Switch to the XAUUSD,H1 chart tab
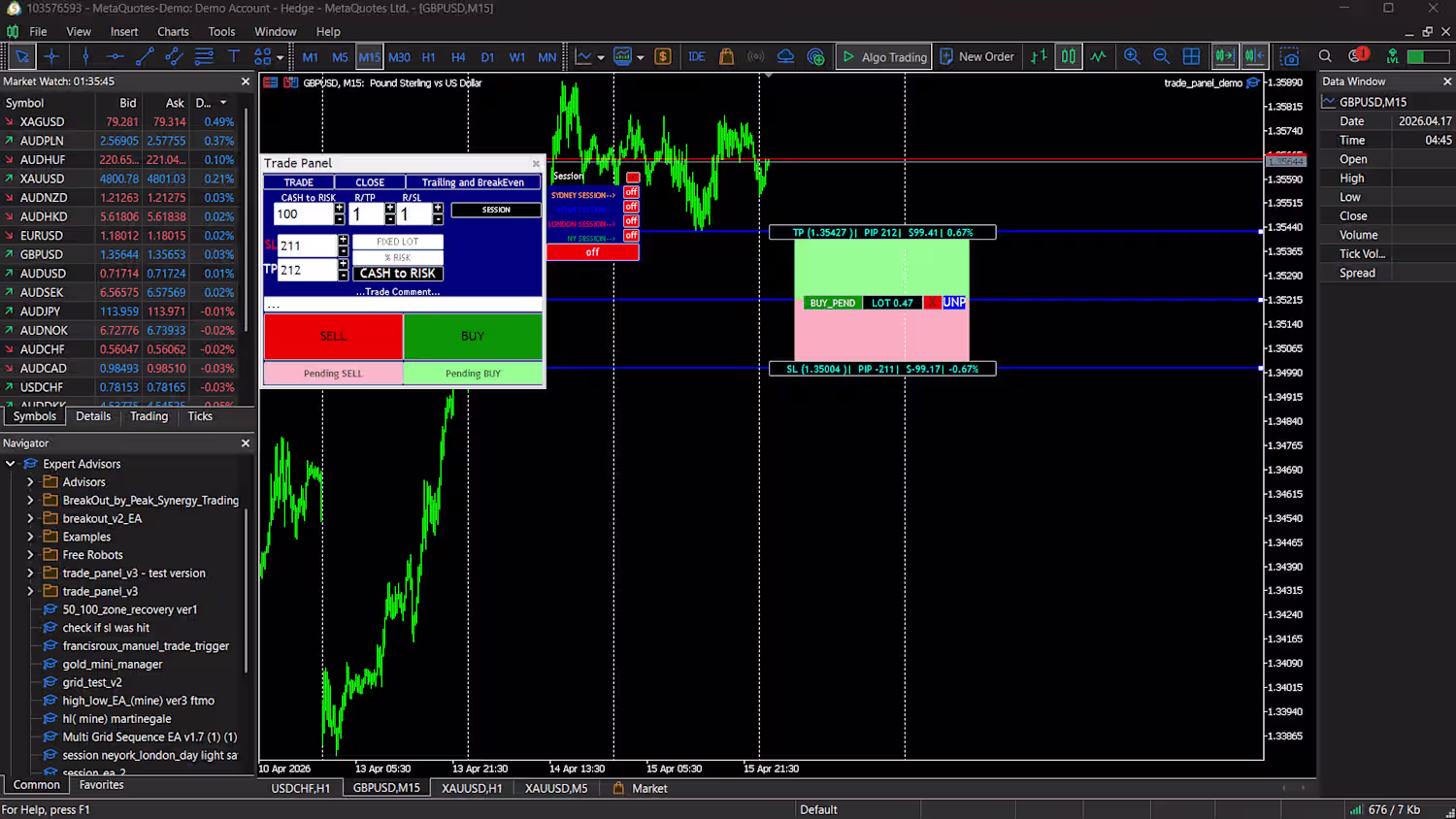Image resolution: width=1456 pixels, height=819 pixels. 472,789
